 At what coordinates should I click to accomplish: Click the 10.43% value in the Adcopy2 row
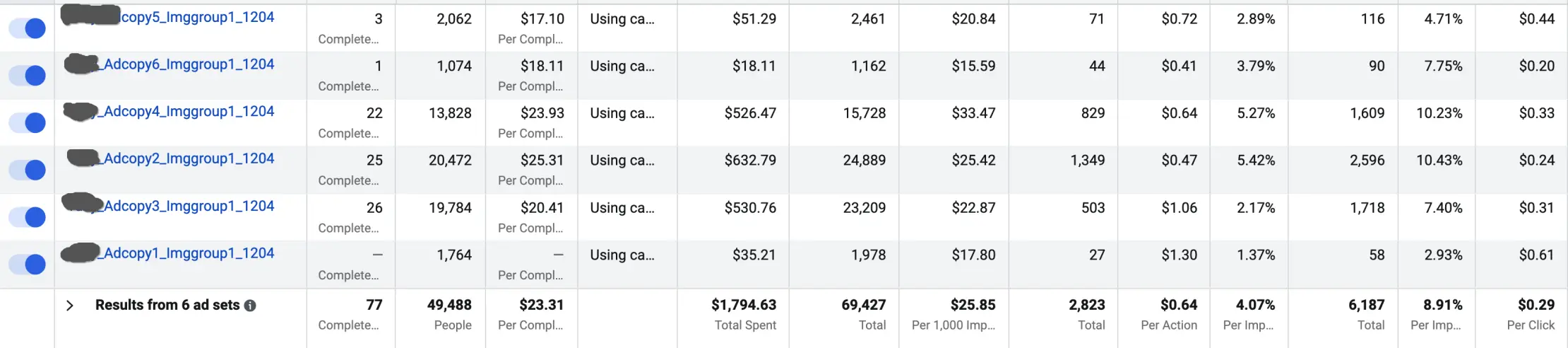(1439, 161)
